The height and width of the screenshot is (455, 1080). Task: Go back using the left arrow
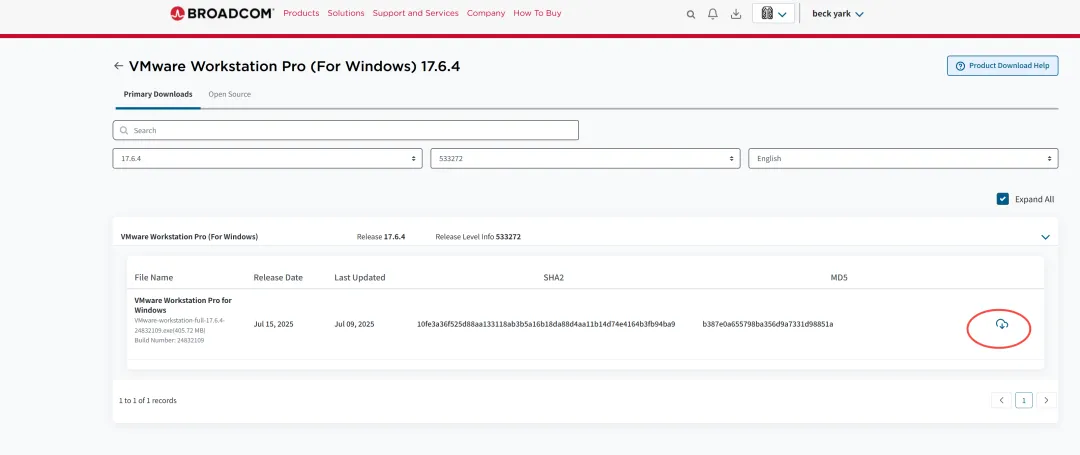coord(118,66)
